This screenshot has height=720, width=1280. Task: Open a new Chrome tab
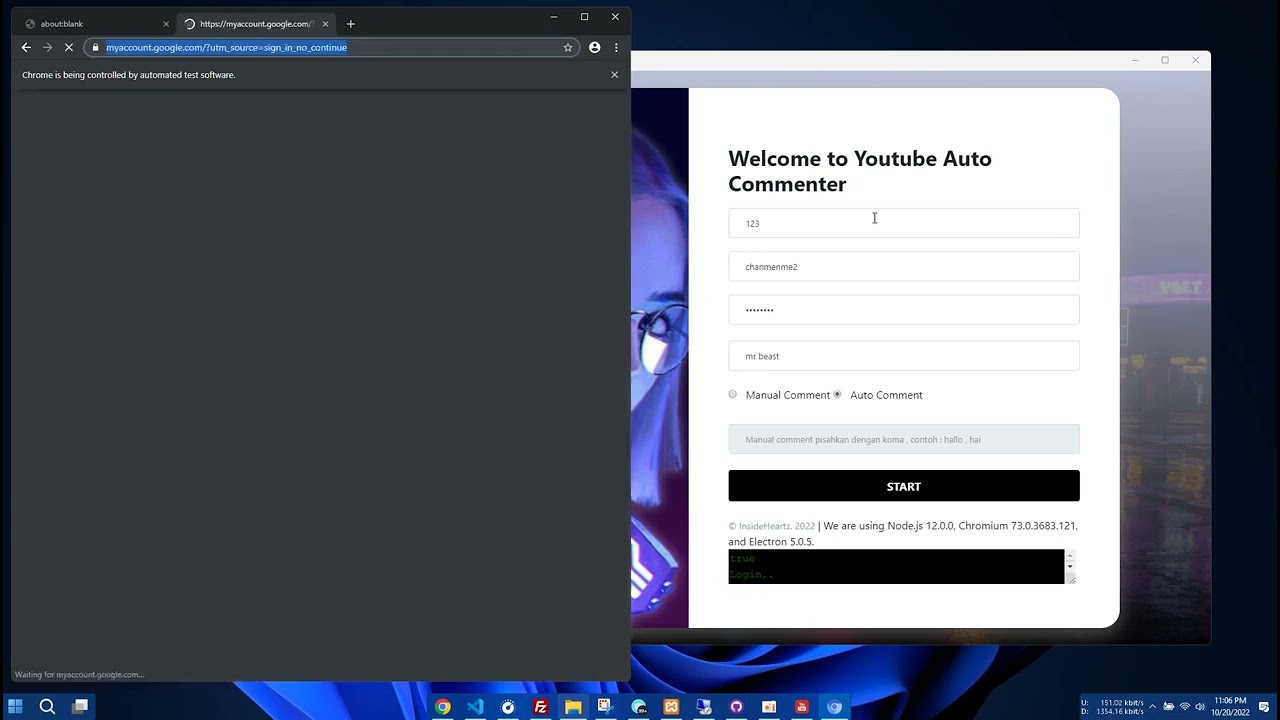[x=350, y=24]
